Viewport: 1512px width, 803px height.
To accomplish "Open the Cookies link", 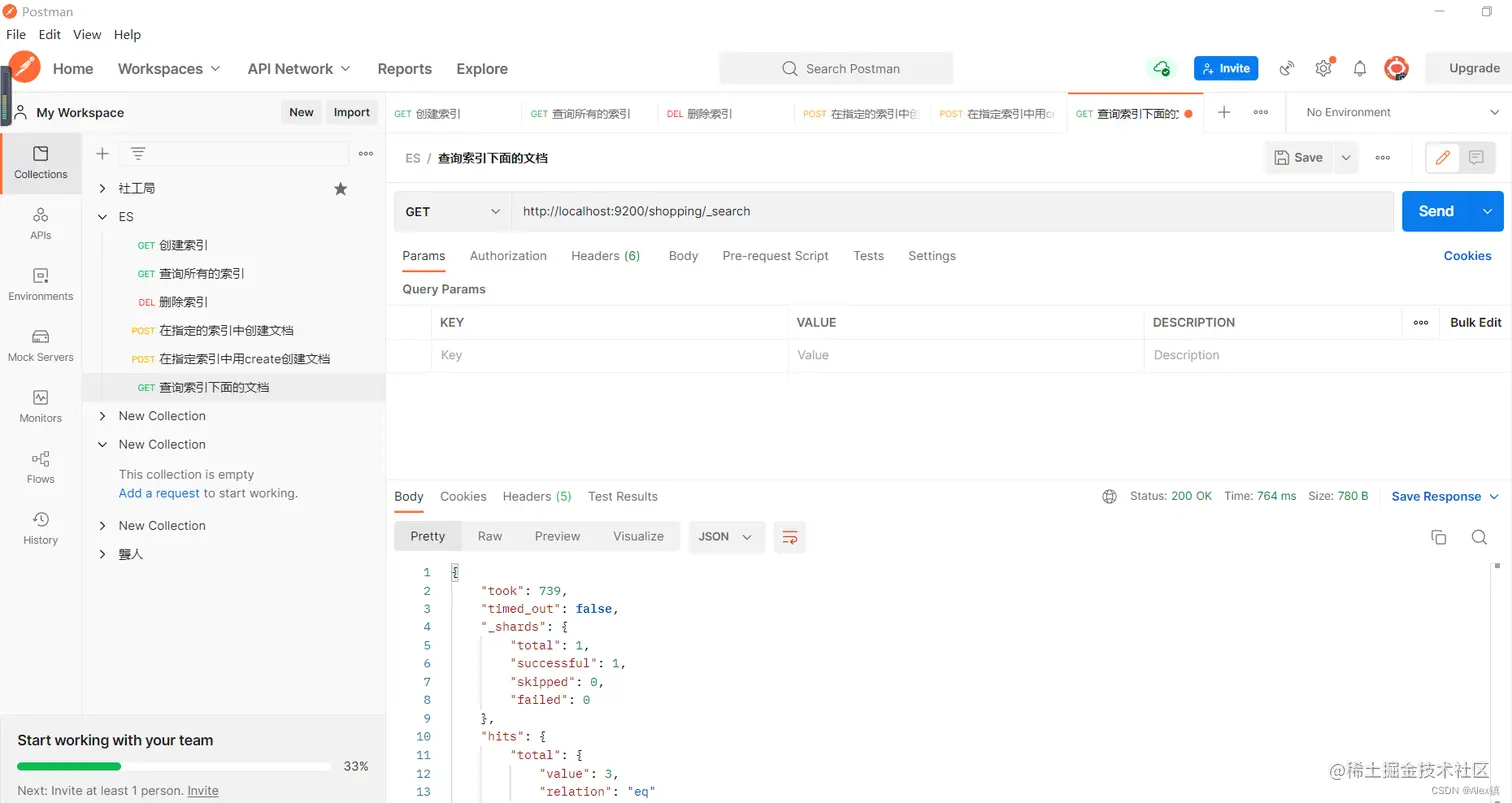I will click(x=1467, y=255).
